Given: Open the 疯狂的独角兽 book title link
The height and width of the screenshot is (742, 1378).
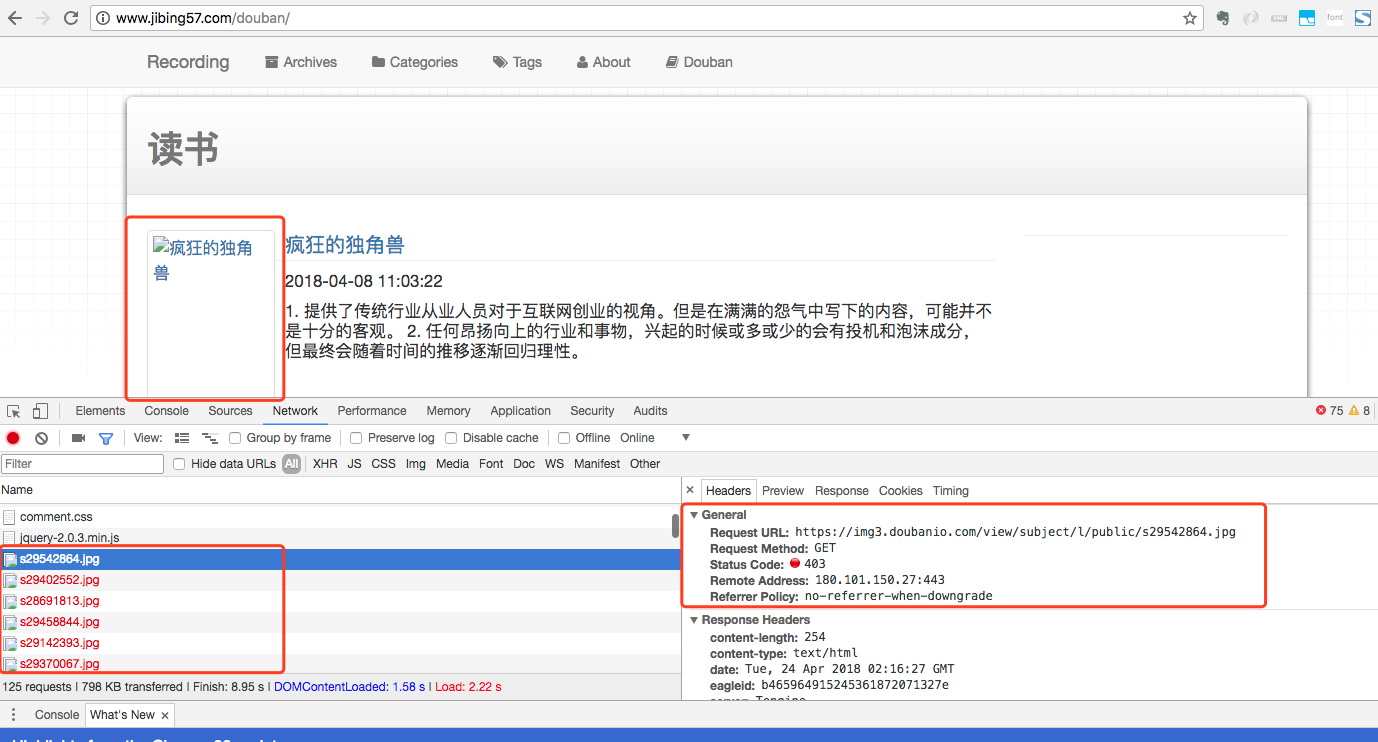Looking at the screenshot, I should pyautogui.click(x=345, y=245).
